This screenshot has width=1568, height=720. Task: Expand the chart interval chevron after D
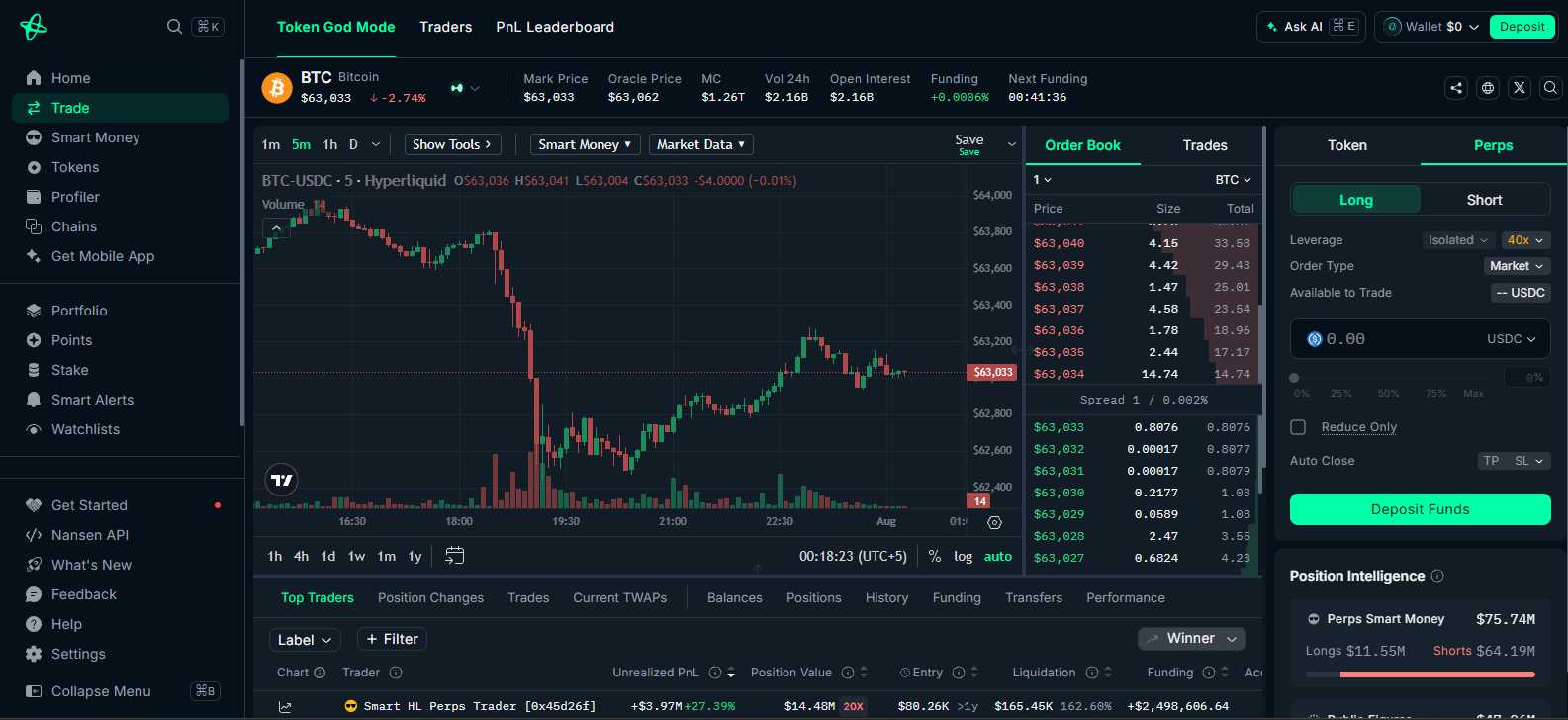pos(376,144)
